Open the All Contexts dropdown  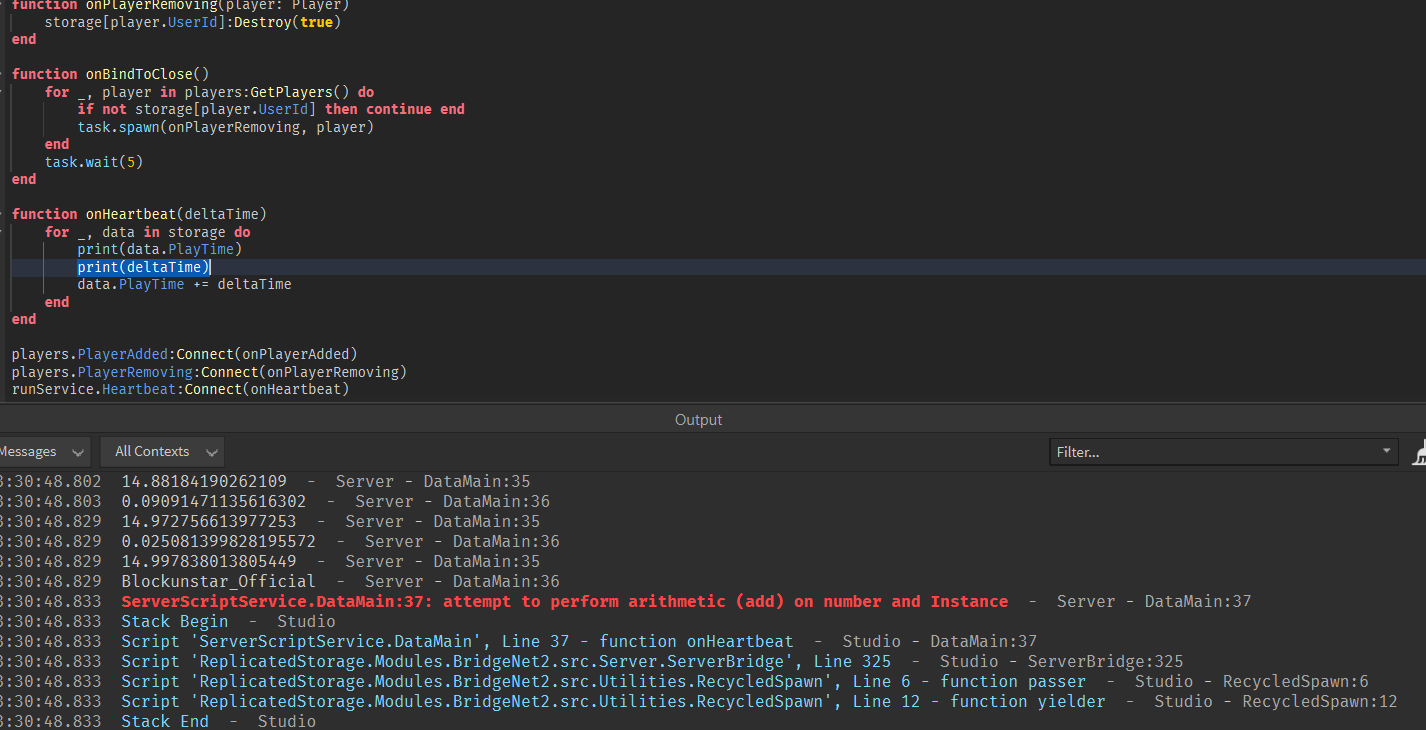pos(162,452)
